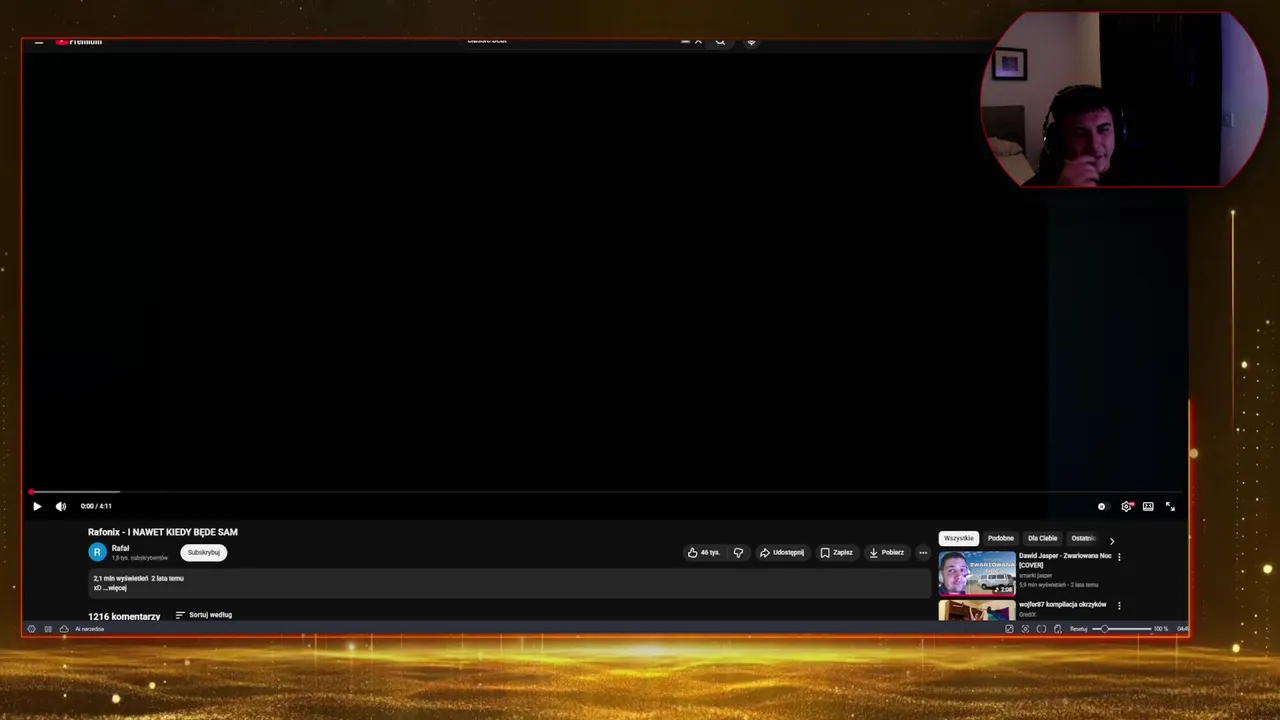Viewport: 1280px width, 720px height.
Task: Adjust the page zoom slider
Action: tap(1122, 629)
